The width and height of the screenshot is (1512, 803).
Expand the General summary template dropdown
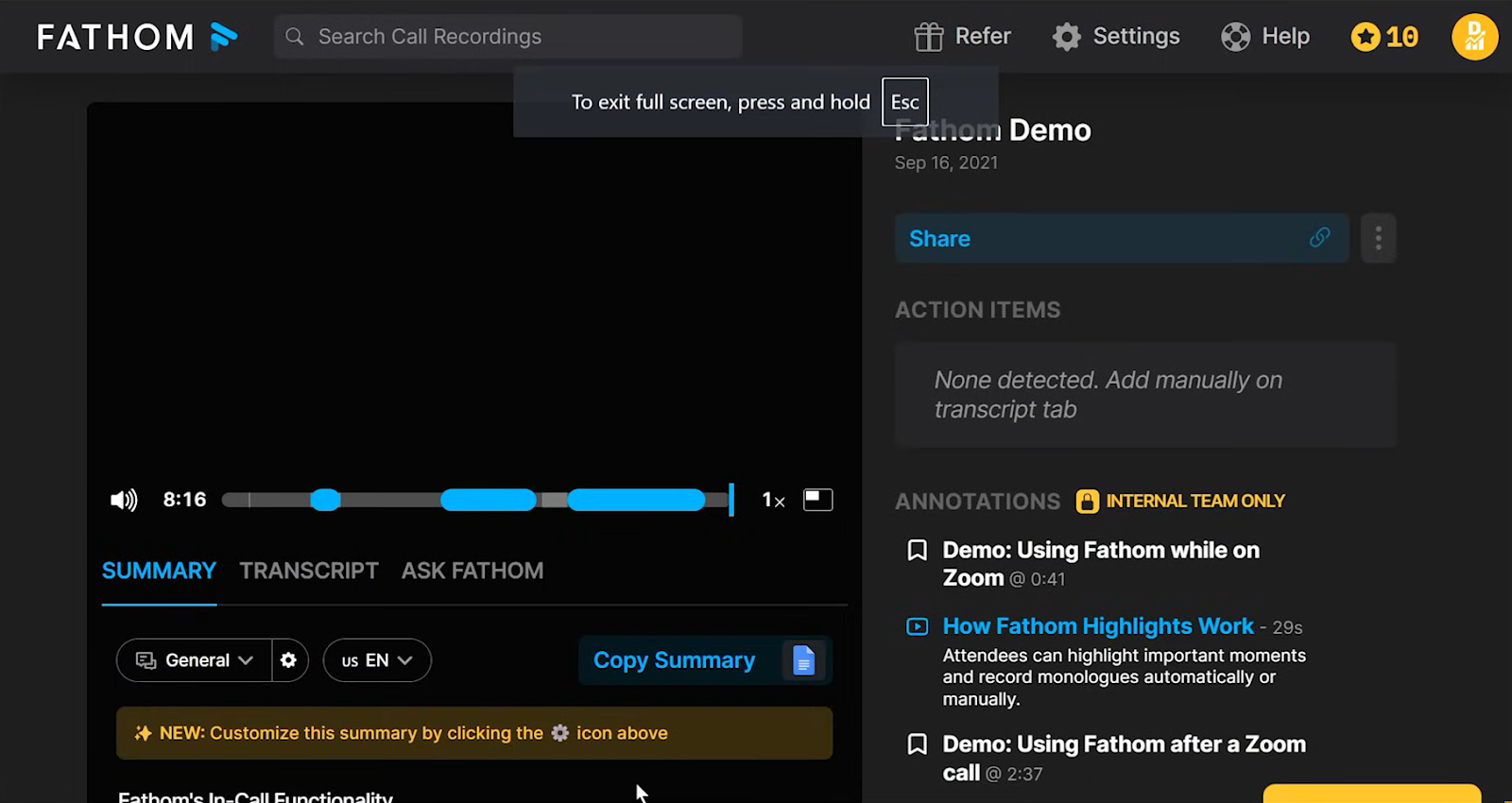tap(195, 660)
